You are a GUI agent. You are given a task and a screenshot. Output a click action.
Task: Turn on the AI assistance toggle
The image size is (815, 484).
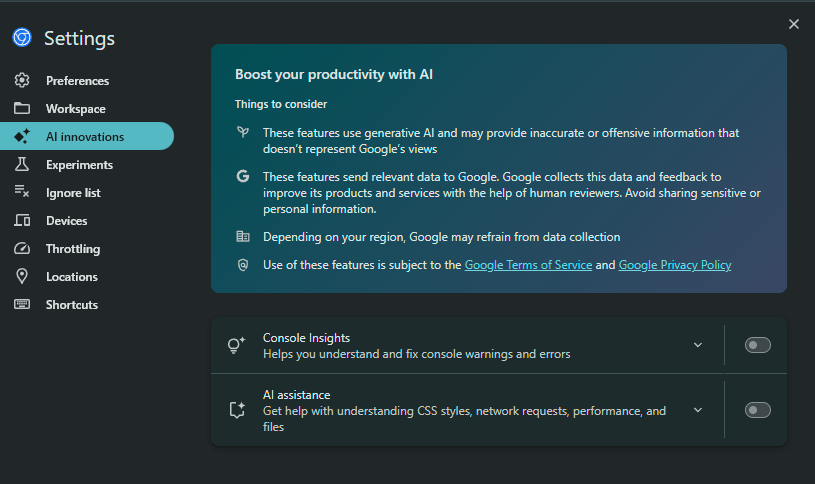pyautogui.click(x=757, y=409)
